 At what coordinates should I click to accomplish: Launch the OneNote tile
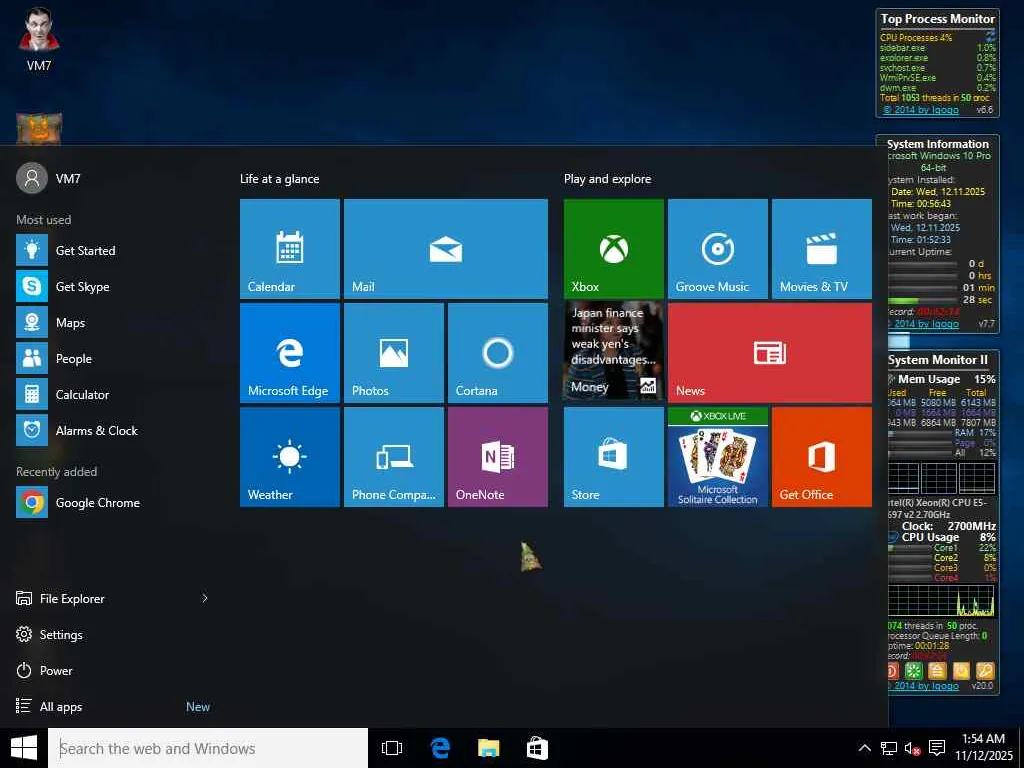pyautogui.click(x=498, y=456)
